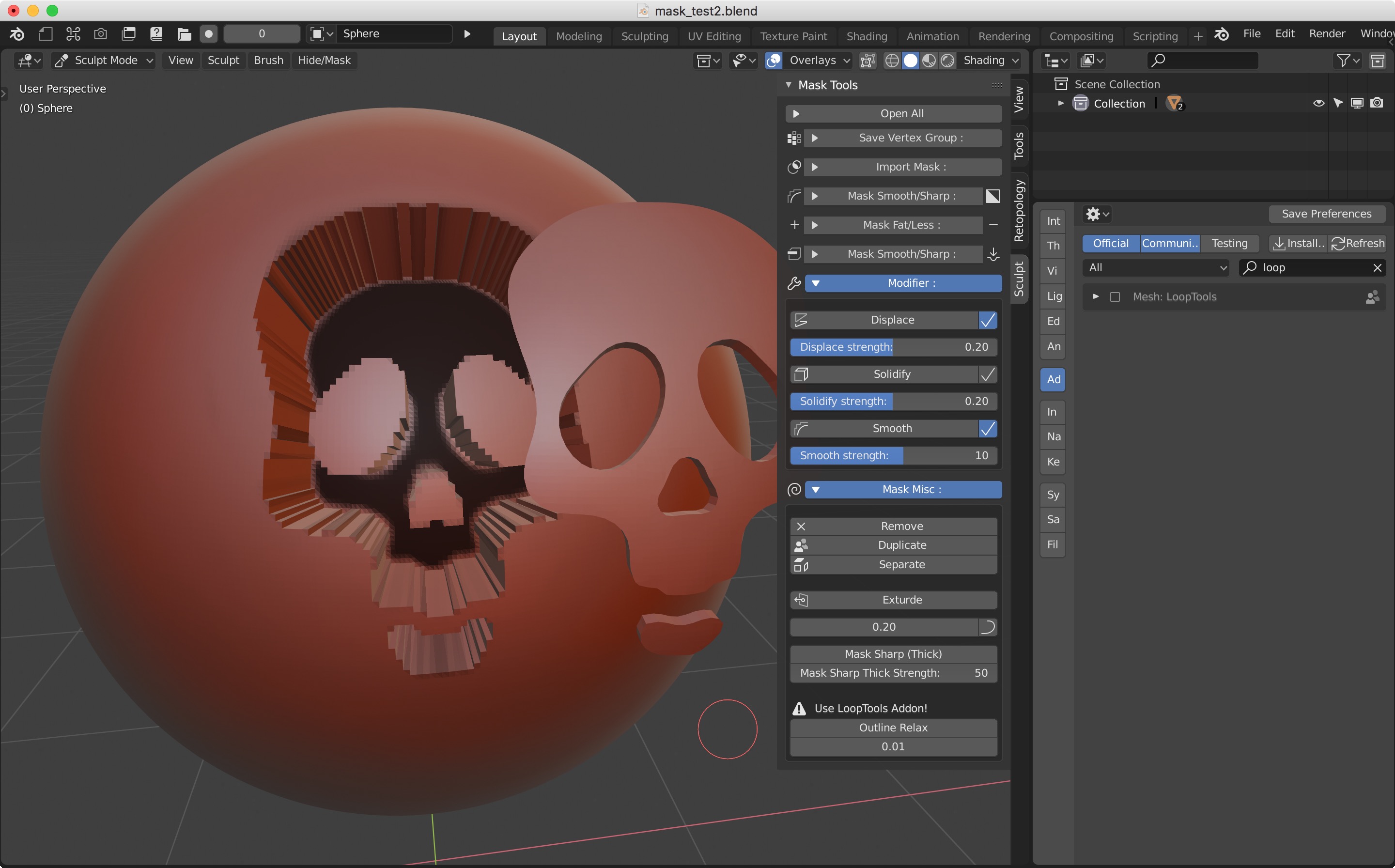Click the Sculpt sidebar panel icon
The image size is (1395, 868).
[1018, 280]
